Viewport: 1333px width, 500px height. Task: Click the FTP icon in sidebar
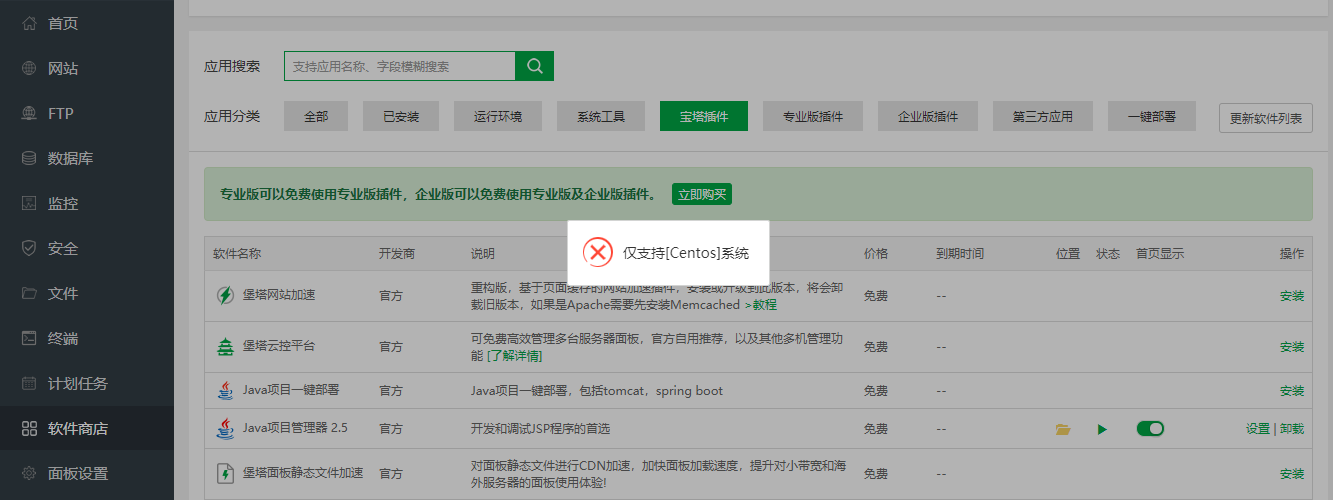(x=29, y=113)
